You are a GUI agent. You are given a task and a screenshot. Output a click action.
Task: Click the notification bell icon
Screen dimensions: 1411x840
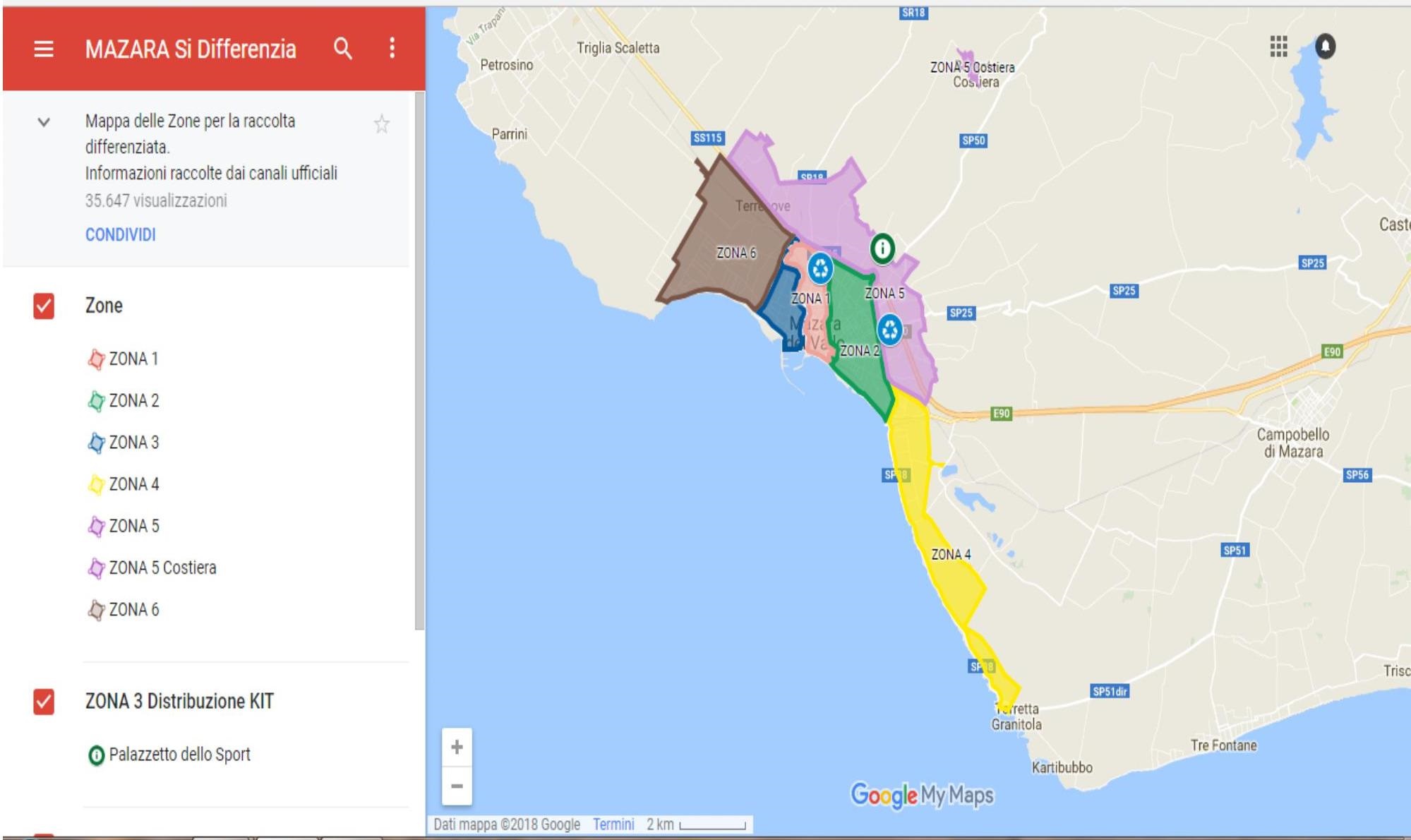point(1326,46)
